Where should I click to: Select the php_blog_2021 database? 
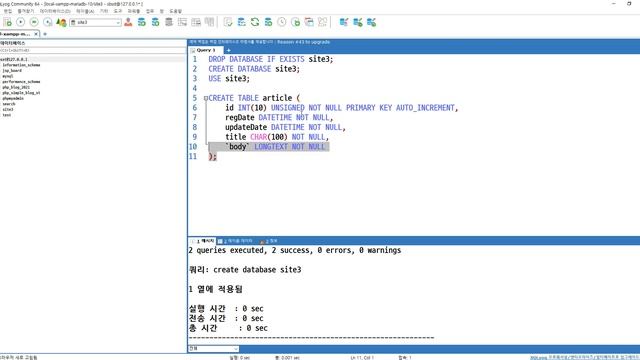(16, 87)
